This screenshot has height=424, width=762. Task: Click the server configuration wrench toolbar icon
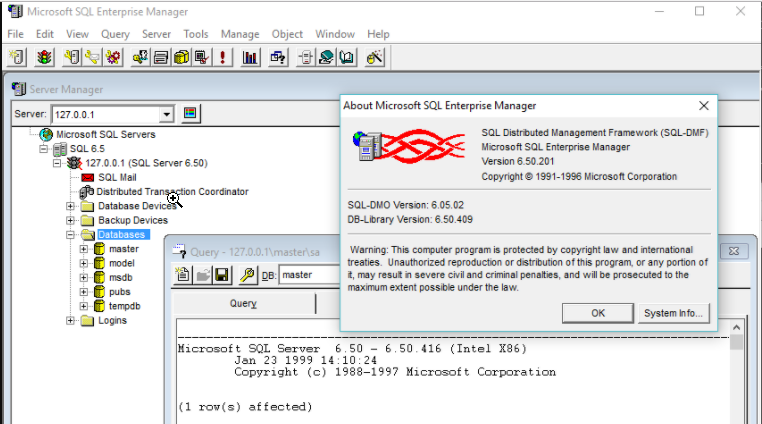click(x=72, y=57)
